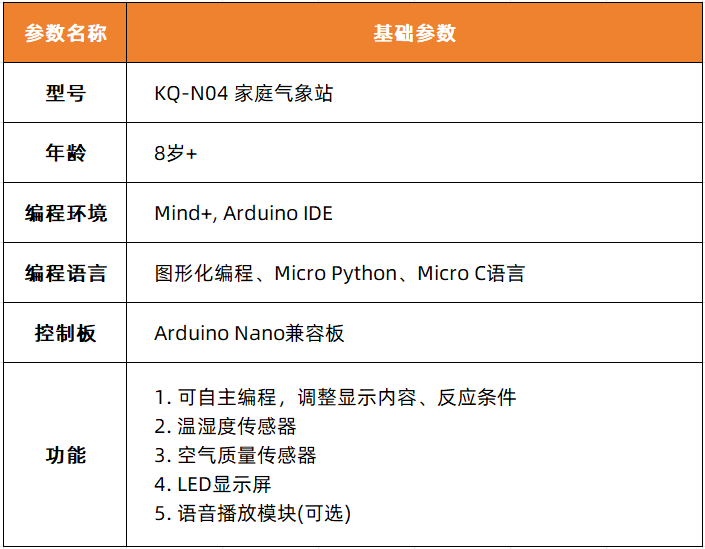Click the 参数名称 header cell
Image resolution: width=705 pixels, height=549 pixels.
(65, 33)
